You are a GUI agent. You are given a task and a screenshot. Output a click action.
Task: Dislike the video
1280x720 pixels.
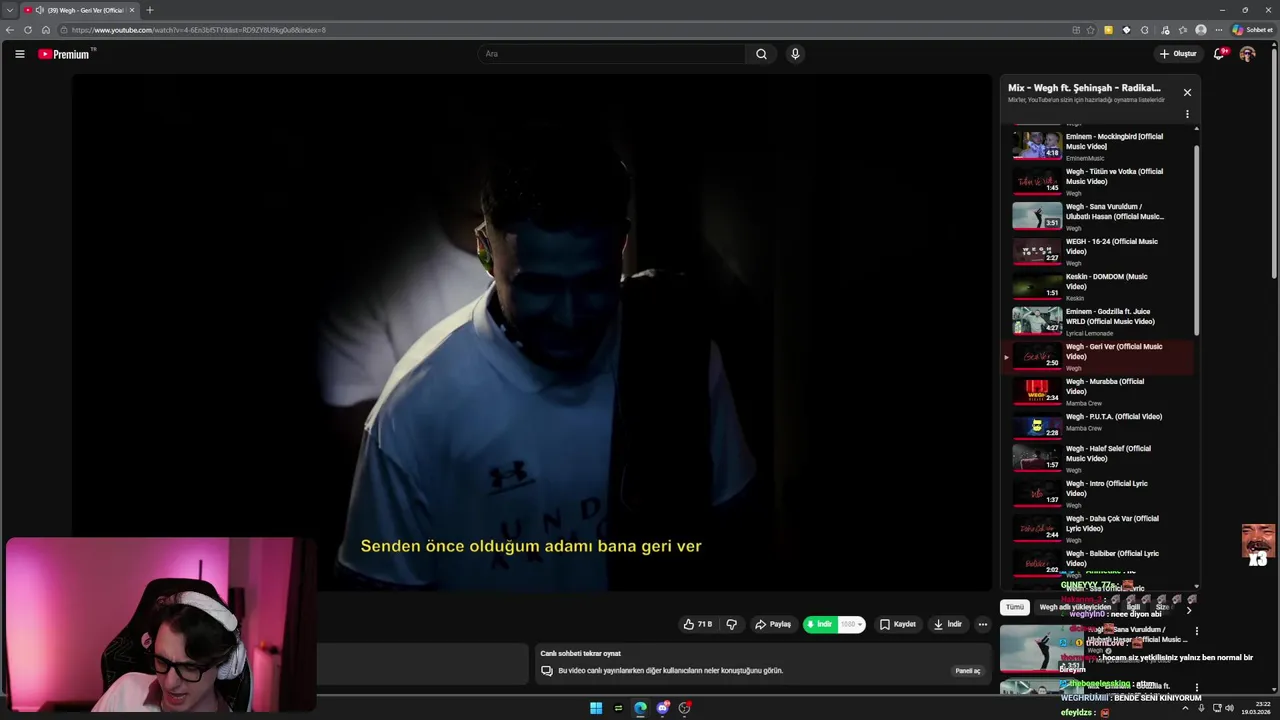[731, 624]
